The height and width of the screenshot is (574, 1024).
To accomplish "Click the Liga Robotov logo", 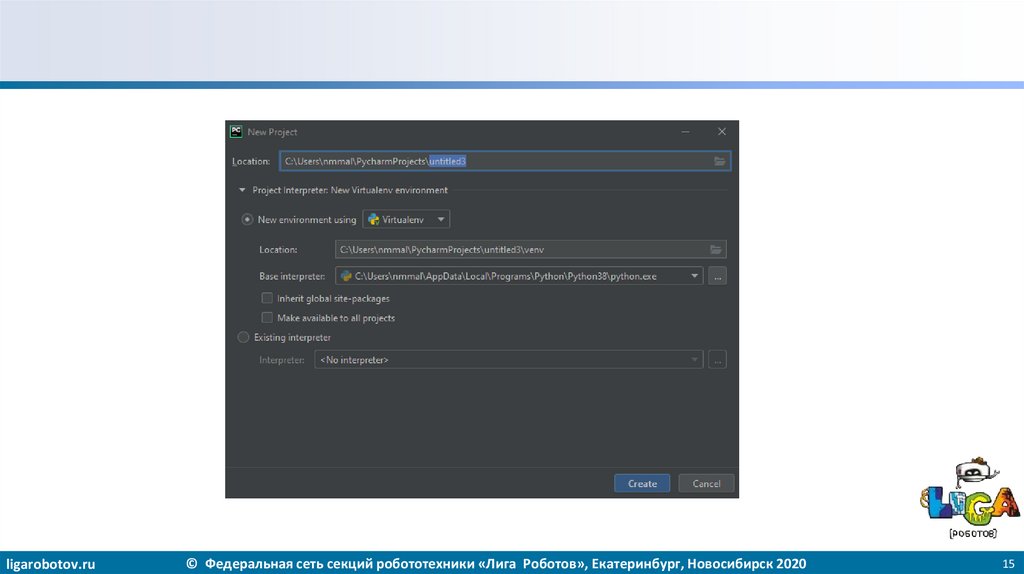I will (x=970, y=498).
